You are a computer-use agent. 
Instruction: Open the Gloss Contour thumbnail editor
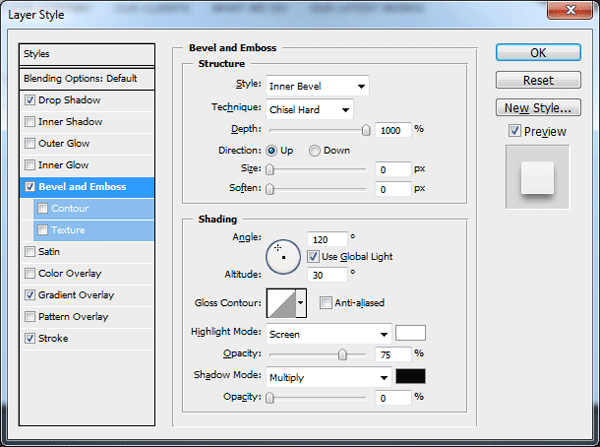281,303
